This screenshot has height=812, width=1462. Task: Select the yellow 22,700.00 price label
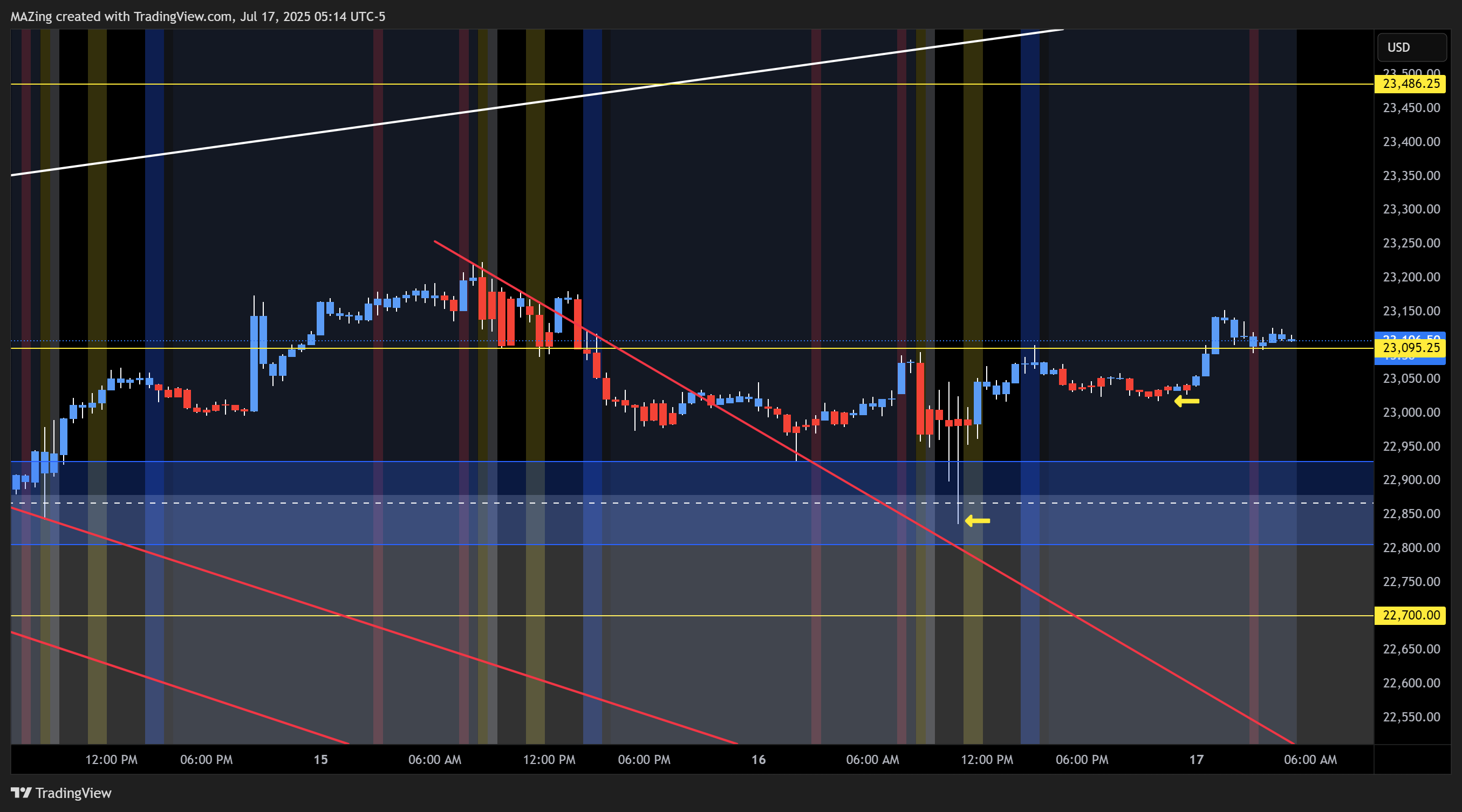click(1410, 615)
